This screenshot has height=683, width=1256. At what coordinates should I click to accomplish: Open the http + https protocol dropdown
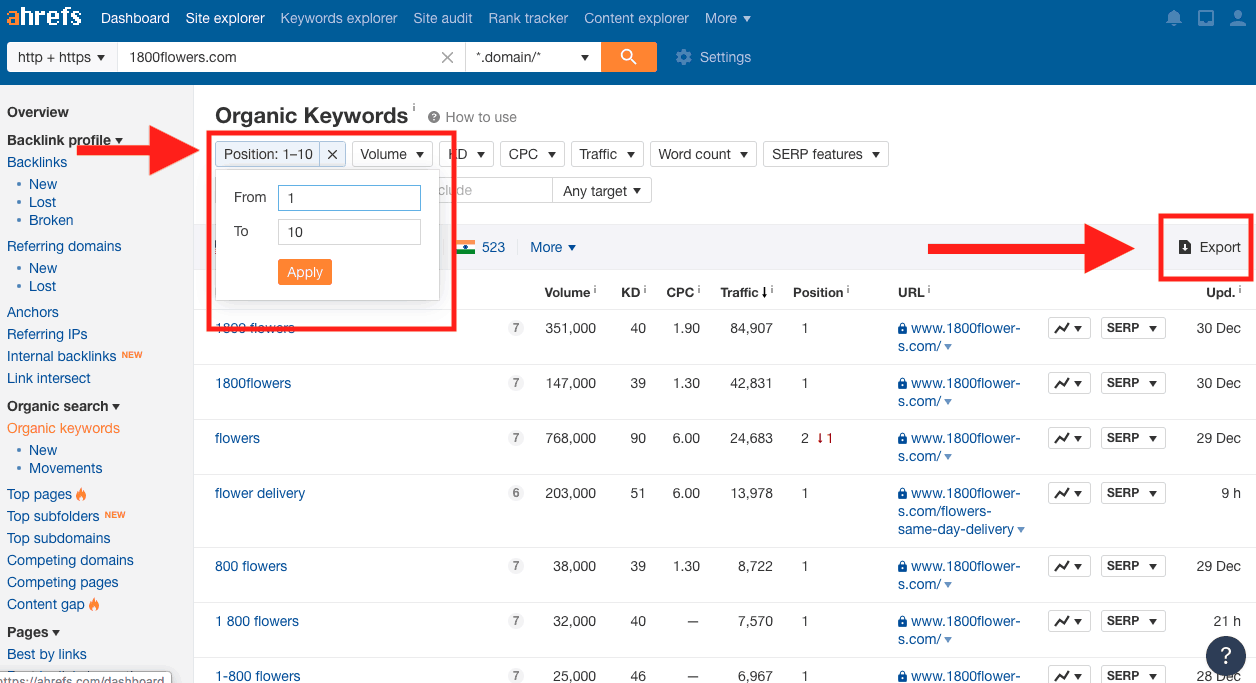(61, 57)
